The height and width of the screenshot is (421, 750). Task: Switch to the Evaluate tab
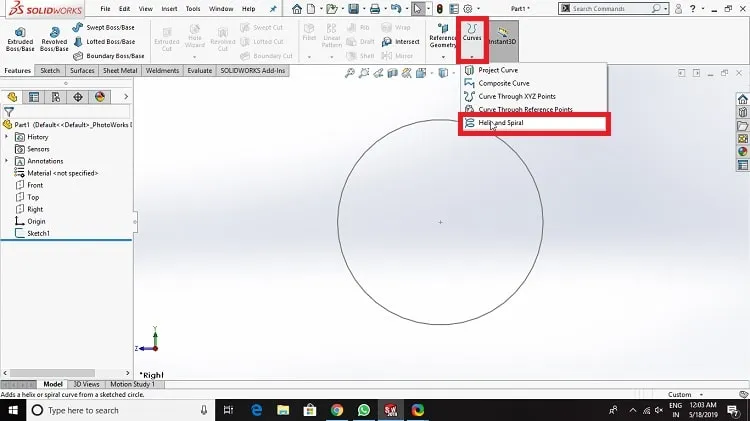click(199, 70)
